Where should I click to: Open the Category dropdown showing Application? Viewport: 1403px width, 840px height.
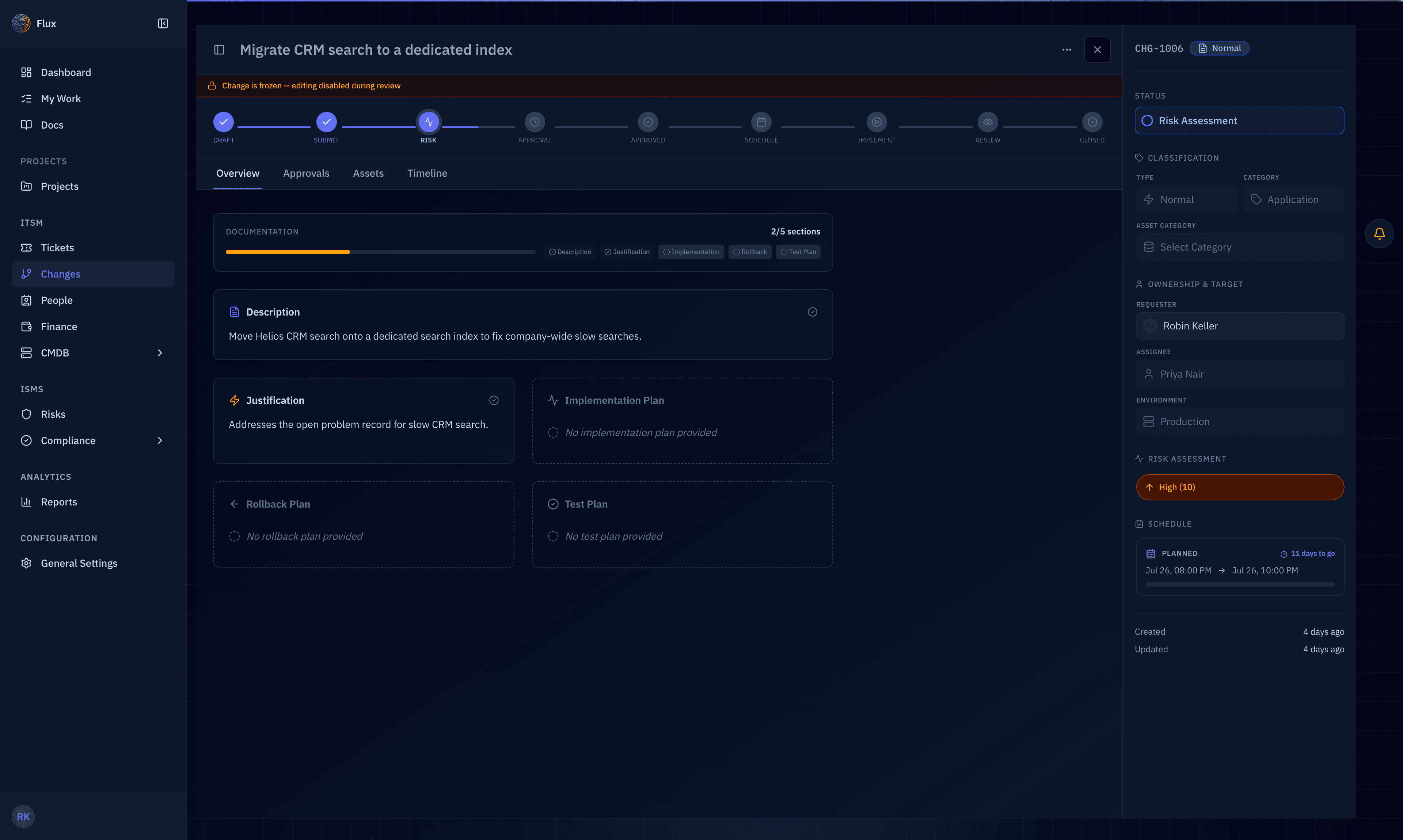pos(1293,199)
